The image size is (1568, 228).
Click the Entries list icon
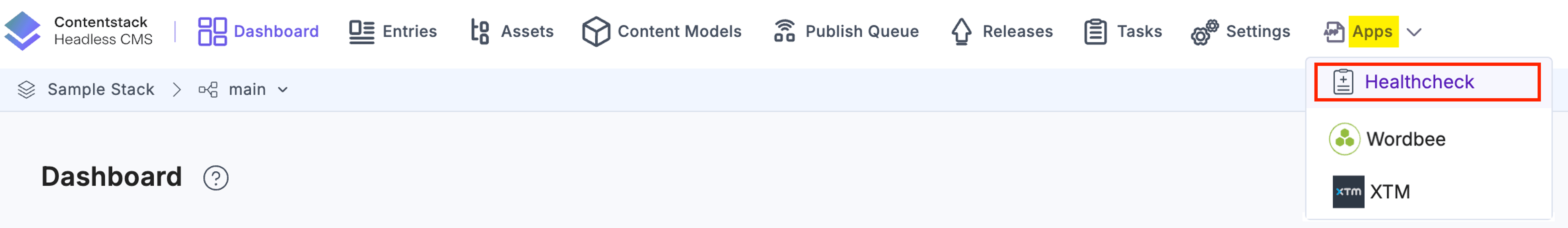coord(361,32)
